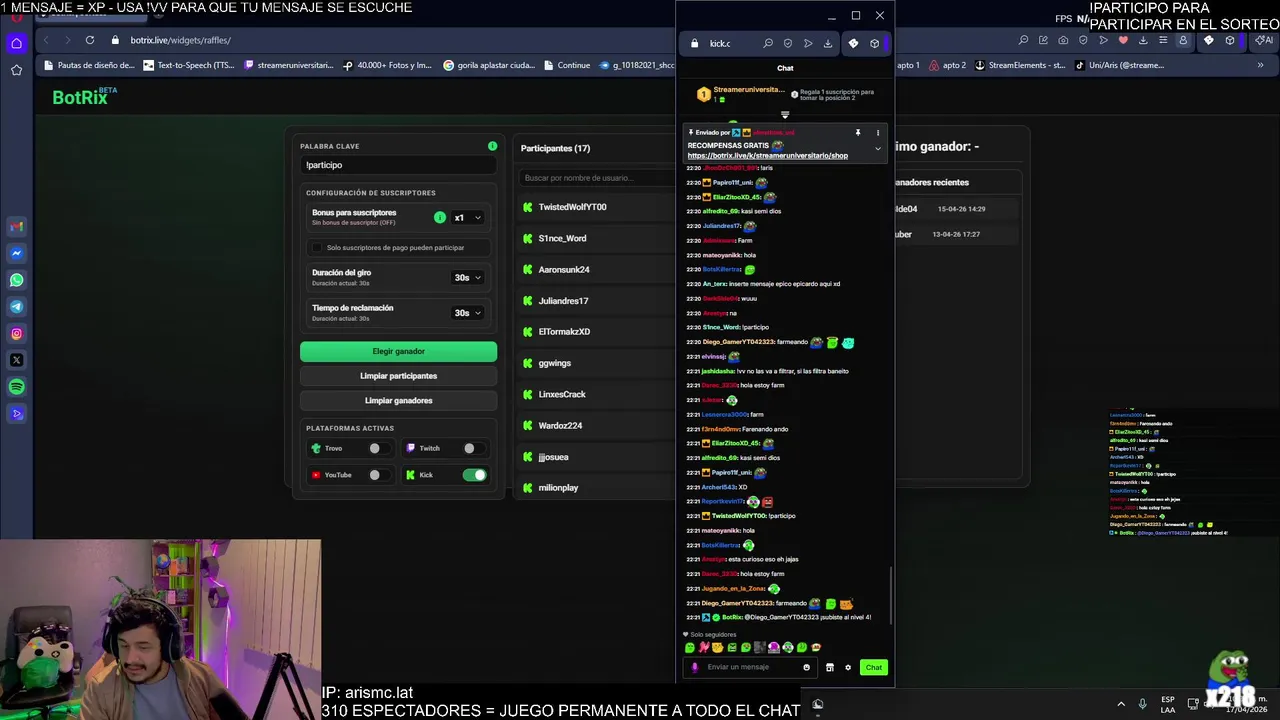Screen dimensions: 1280x720
Task: Open the streameruniversitari... Twitch bookmark
Action: (287, 65)
